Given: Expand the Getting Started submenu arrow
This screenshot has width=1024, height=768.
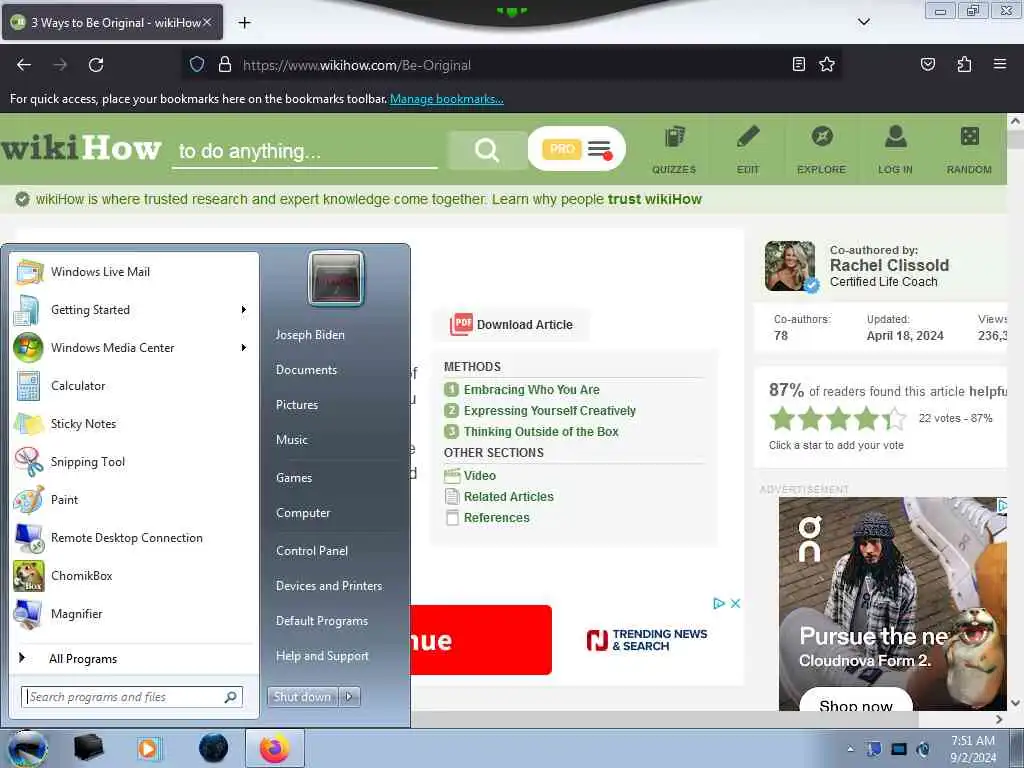Looking at the screenshot, I should 244,310.
